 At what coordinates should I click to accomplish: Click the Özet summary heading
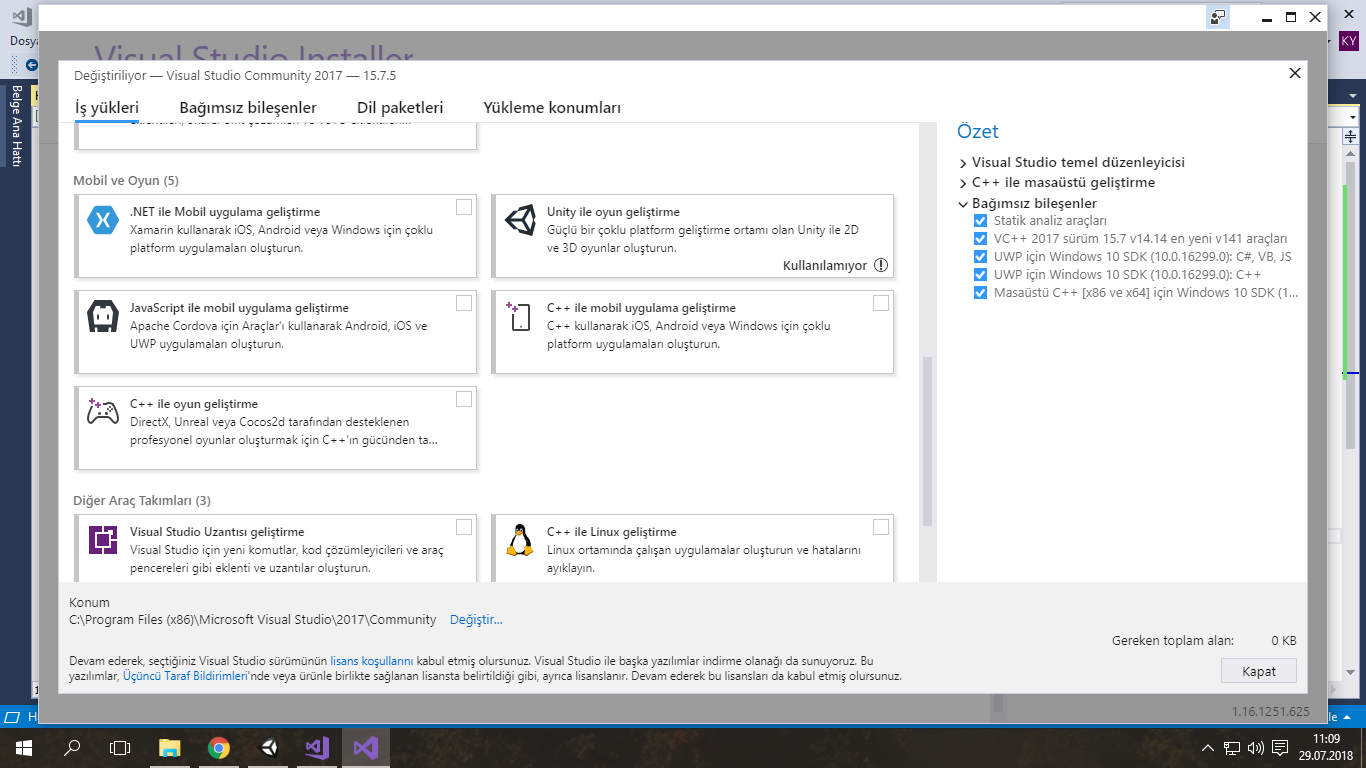tap(978, 131)
